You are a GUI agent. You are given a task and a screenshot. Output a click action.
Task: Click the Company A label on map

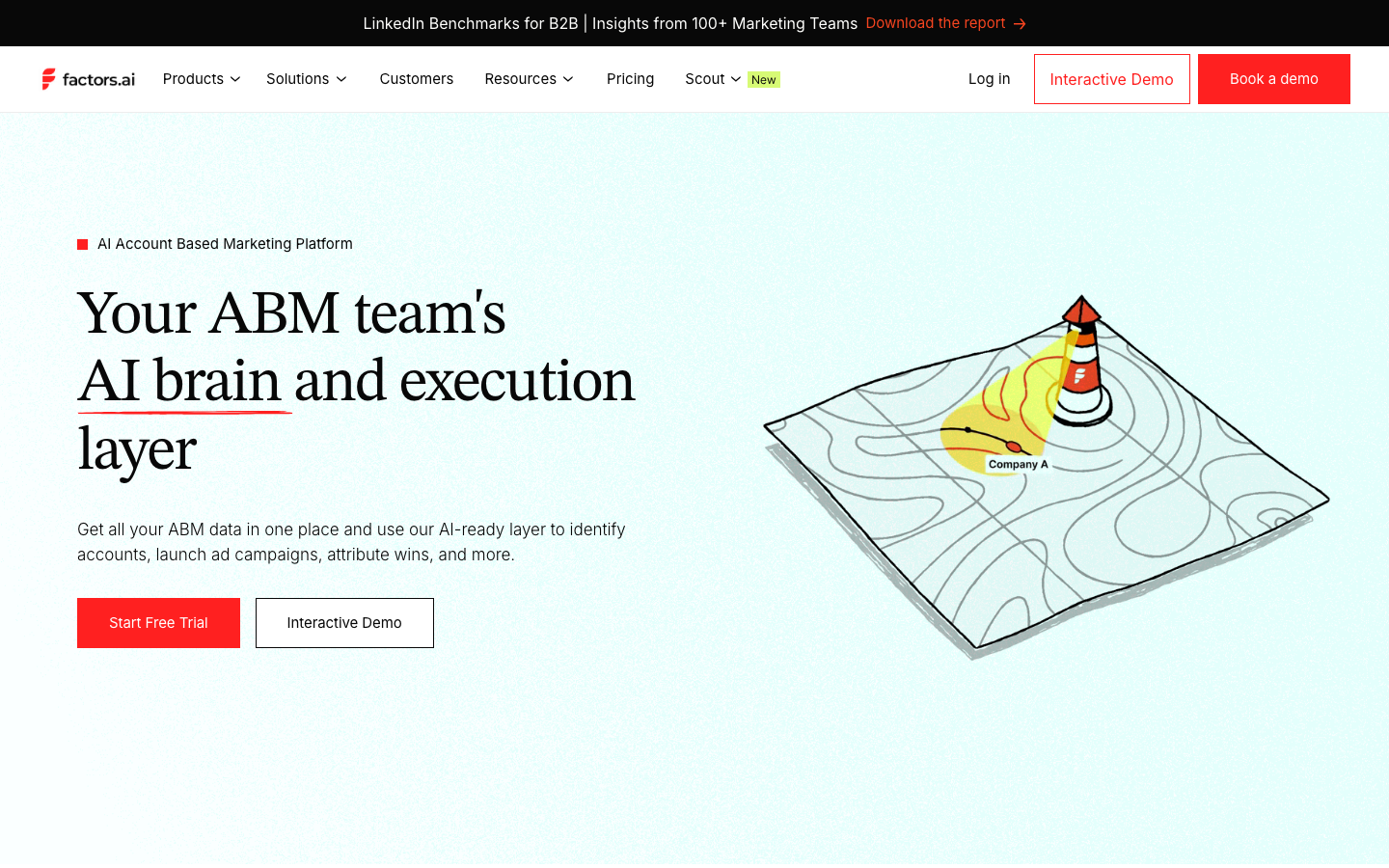[x=1018, y=464]
